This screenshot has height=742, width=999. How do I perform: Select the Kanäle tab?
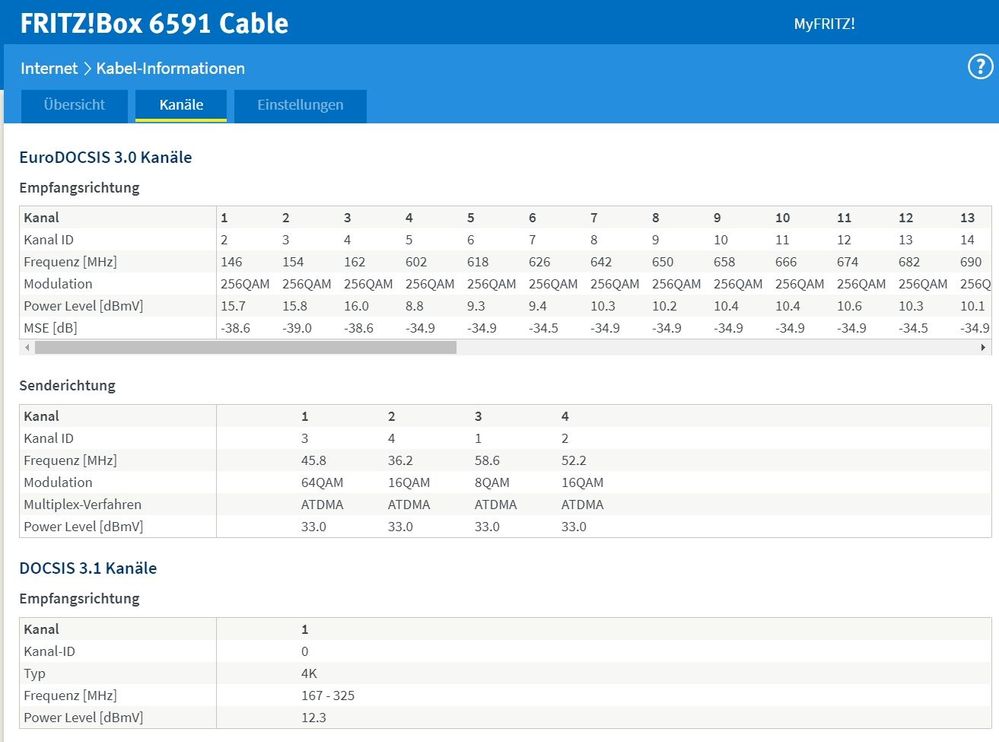coord(181,105)
